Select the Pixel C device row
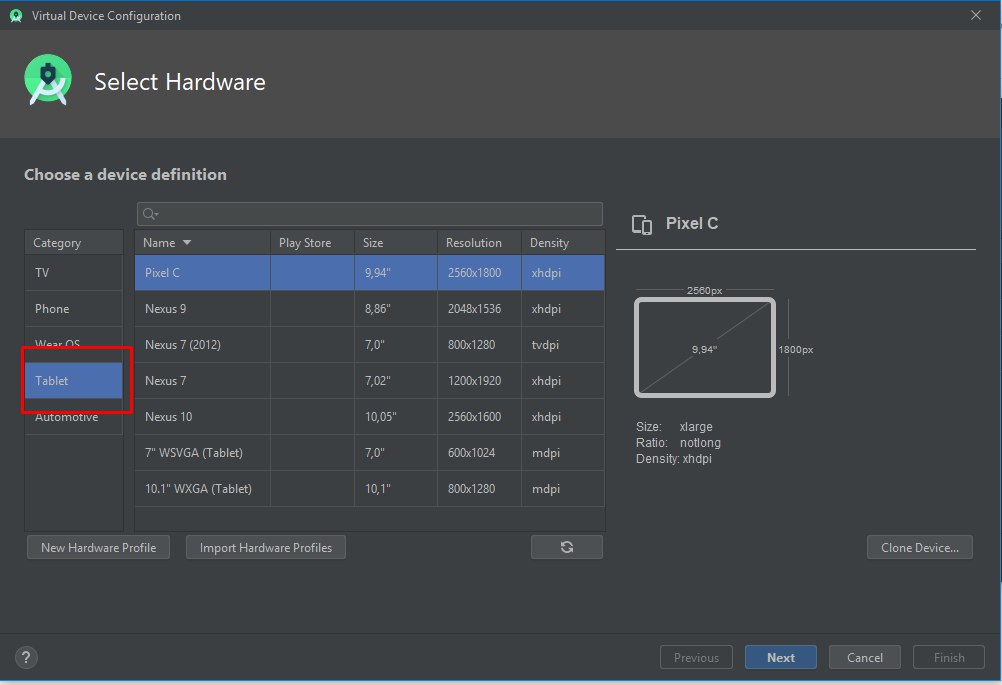 pyautogui.click(x=369, y=273)
